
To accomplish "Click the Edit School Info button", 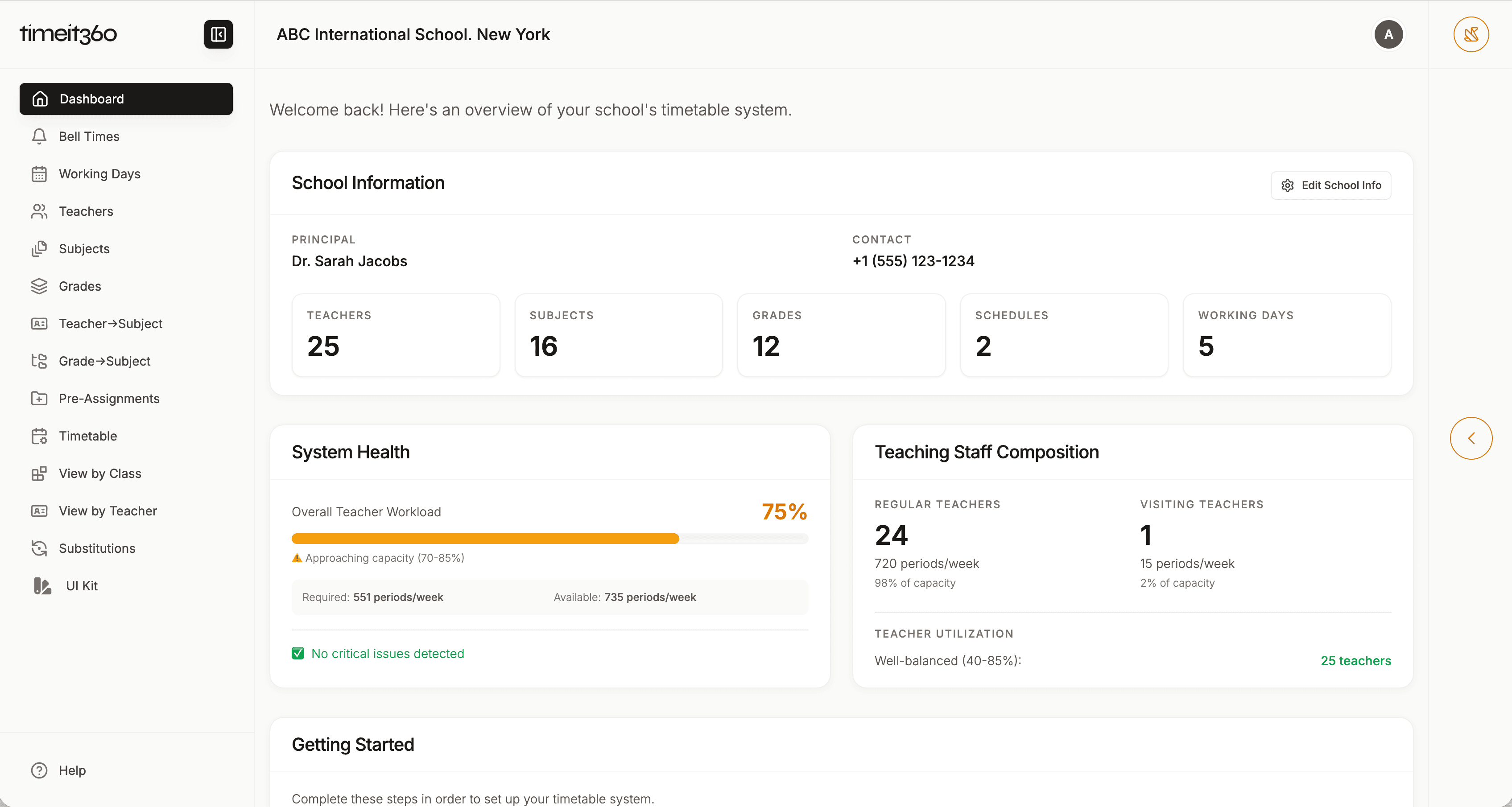I will pos(1330,185).
